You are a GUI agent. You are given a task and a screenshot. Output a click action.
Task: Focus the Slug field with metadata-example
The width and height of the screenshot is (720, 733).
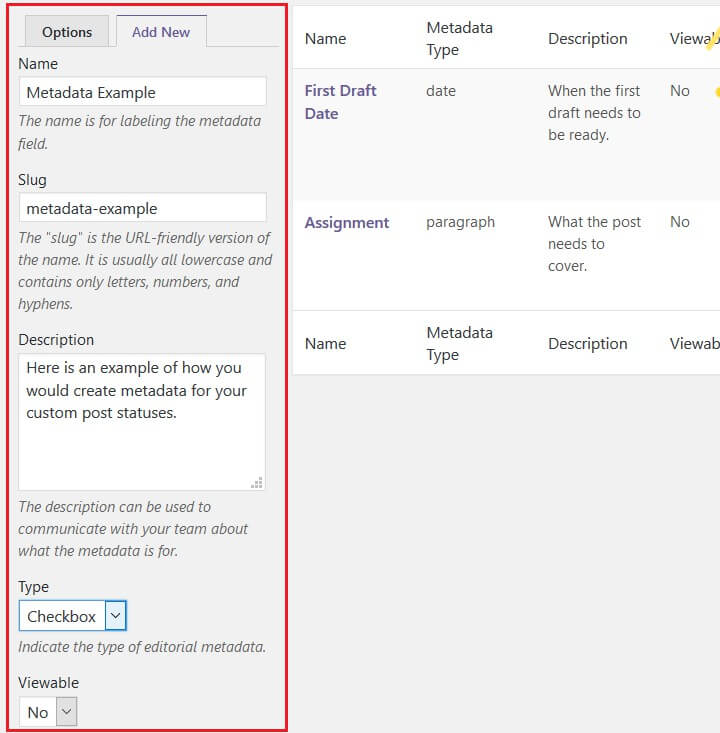(x=142, y=208)
